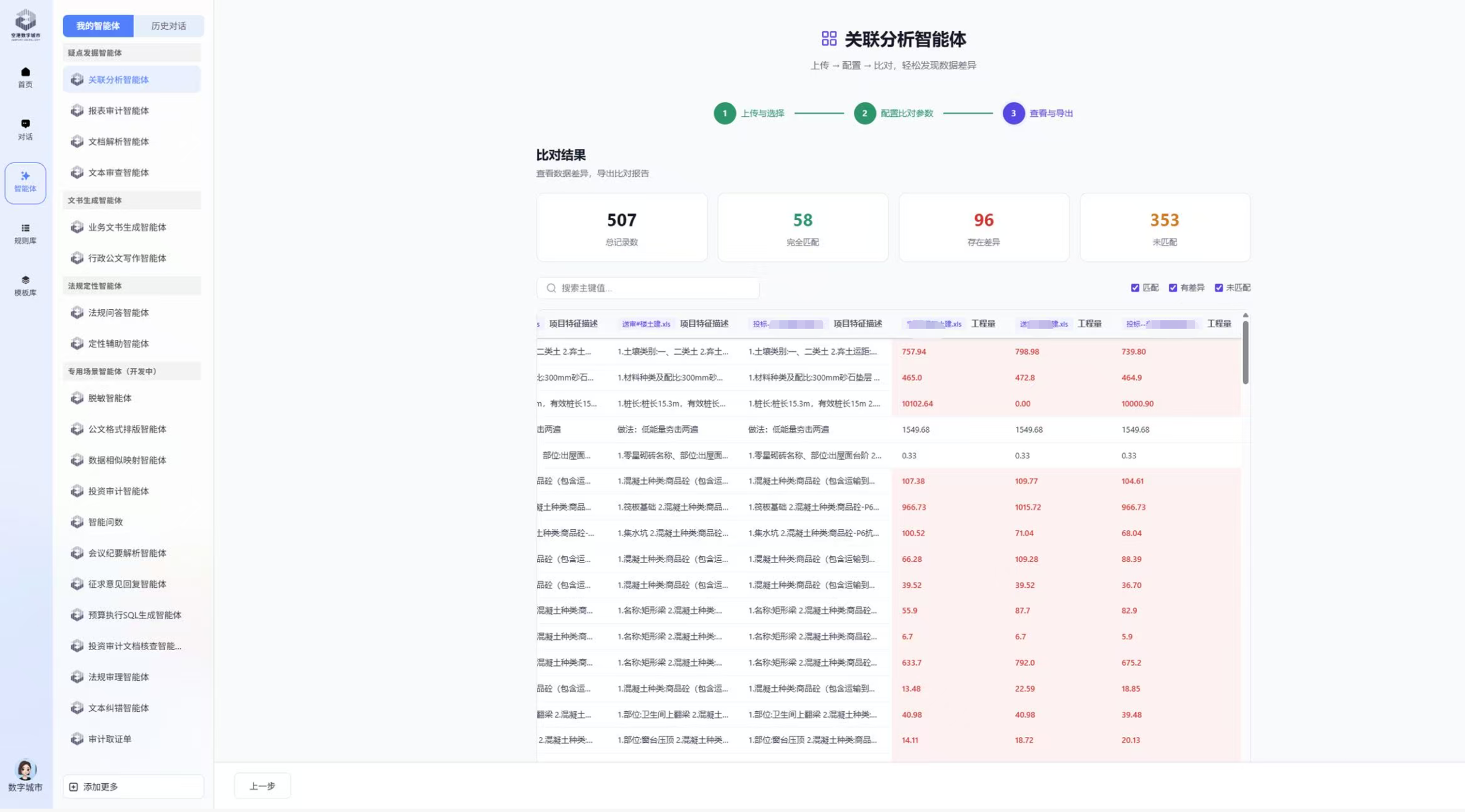Click the 数字城市 avatar icon
1465x812 pixels.
pos(25,769)
